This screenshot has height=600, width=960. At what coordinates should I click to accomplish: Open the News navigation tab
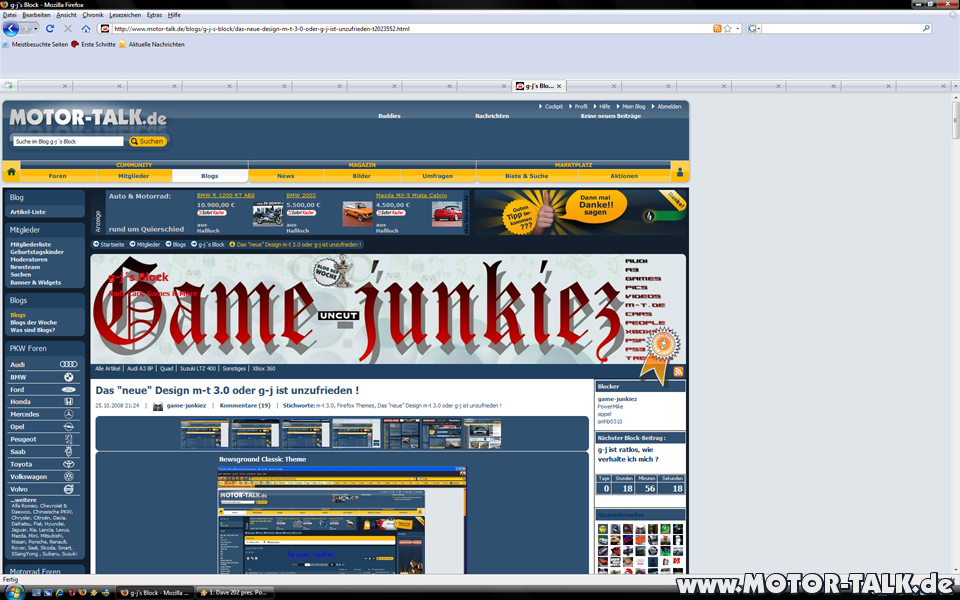pos(286,176)
